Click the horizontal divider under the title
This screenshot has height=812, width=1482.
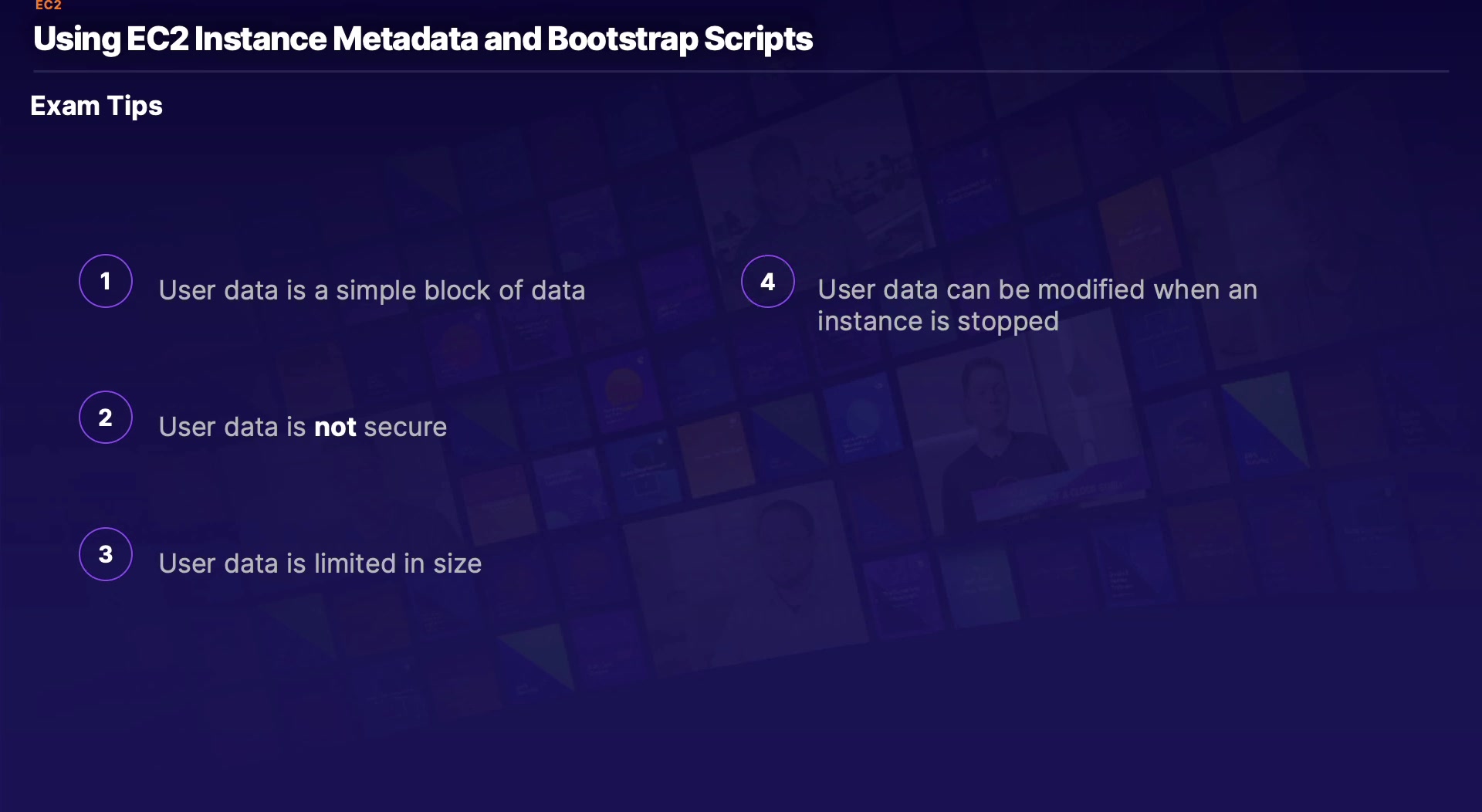tap(741, 72)
